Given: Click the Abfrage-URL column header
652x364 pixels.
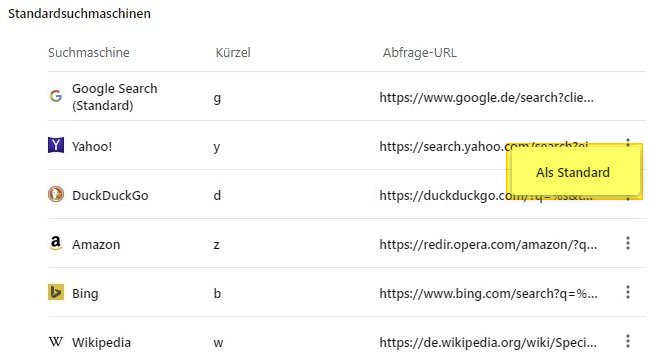Looking at the screenshot, I should coord(420,53).
